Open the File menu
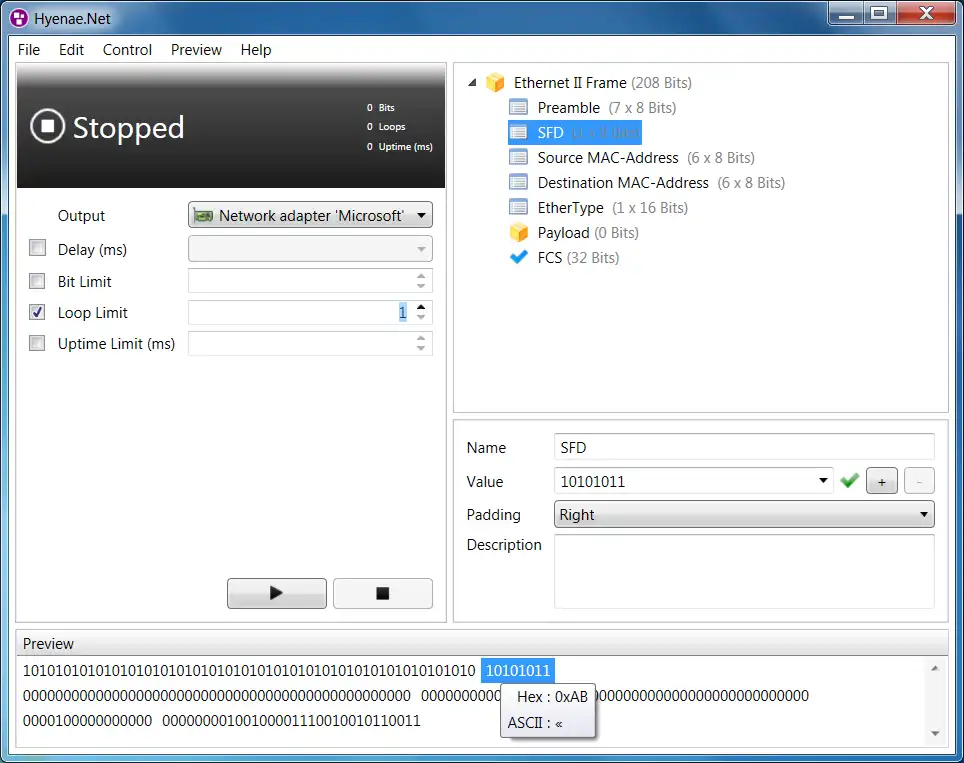 click(x=29, y=50)
